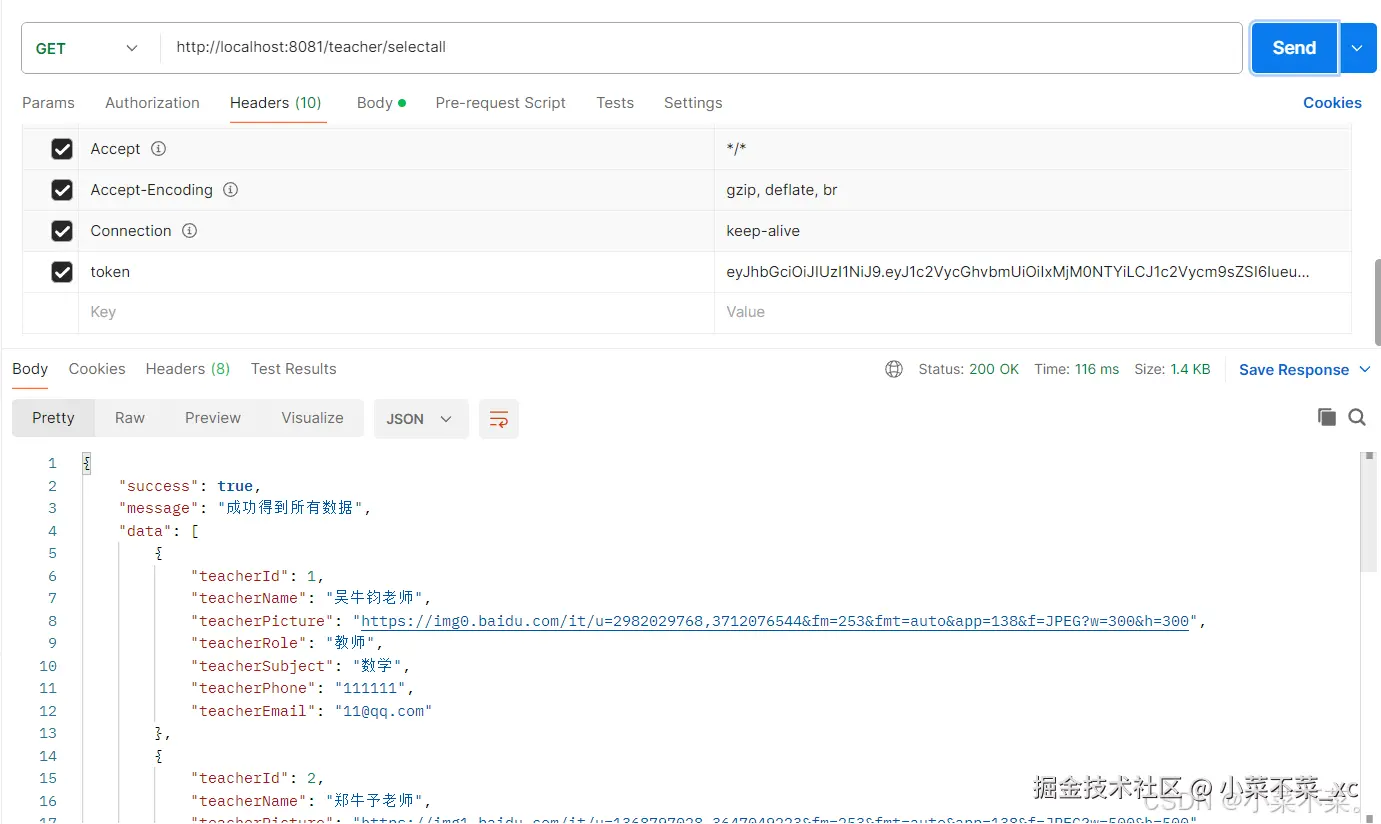Viewport: 1381px width, 824px height.
Task: Click the "message" line in response
Action: pos(245,508)
